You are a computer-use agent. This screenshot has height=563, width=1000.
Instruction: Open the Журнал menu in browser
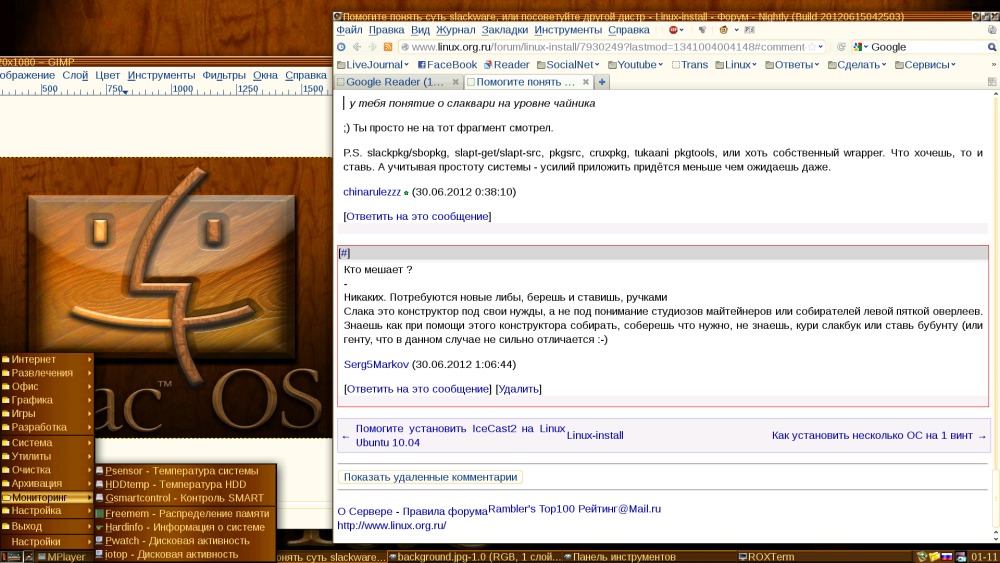(455, 29)
